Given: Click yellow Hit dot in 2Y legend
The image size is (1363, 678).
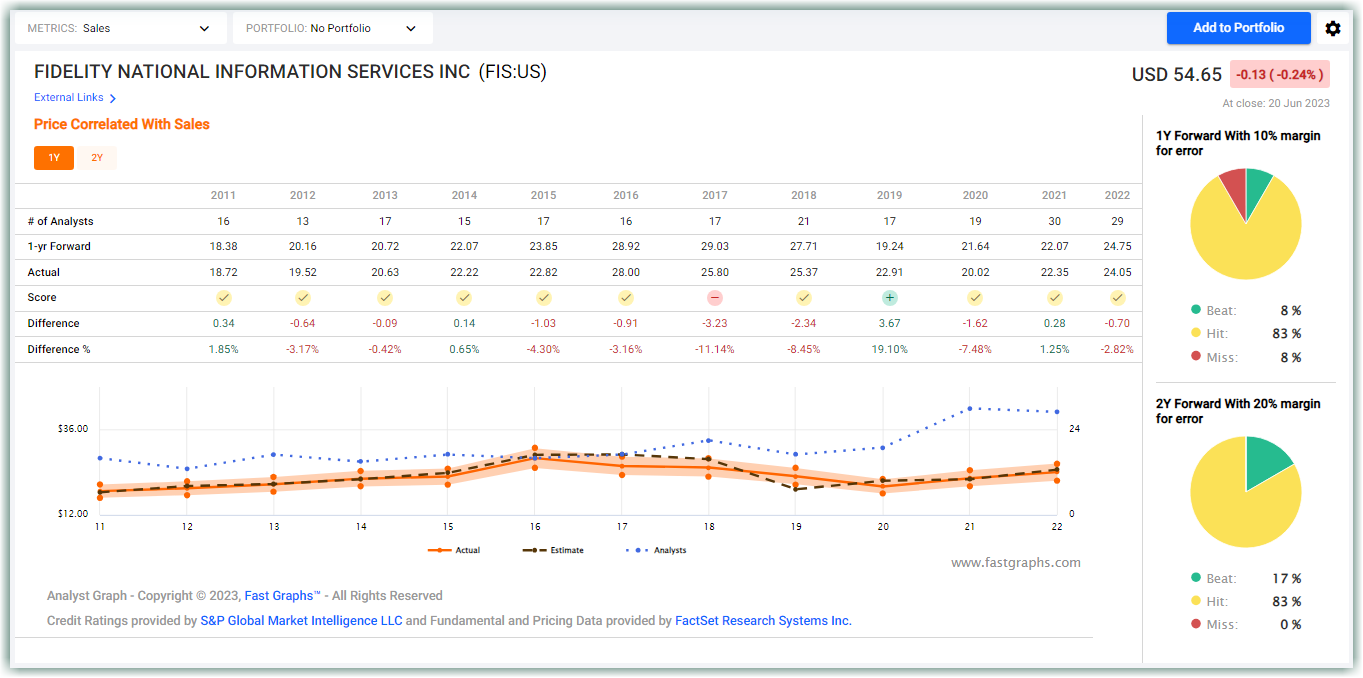Looking at the screenshot, I should (1196, 602).
